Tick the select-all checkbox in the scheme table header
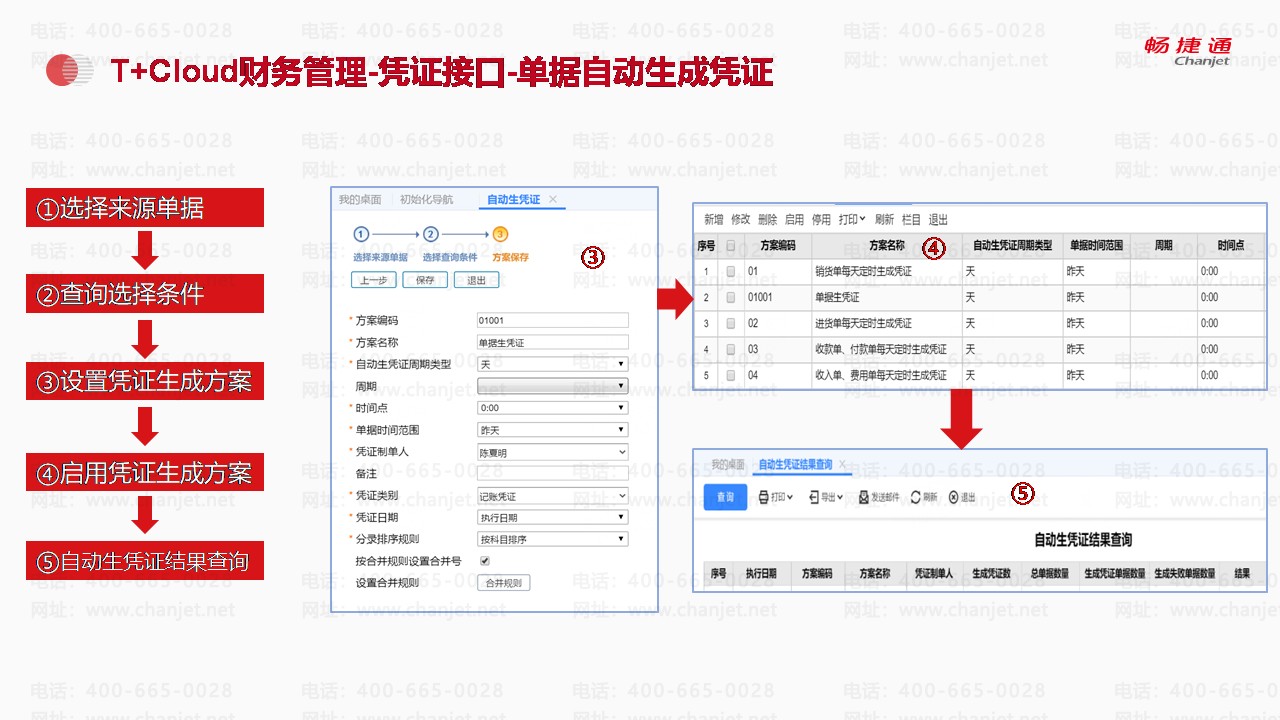 [731, 245]
